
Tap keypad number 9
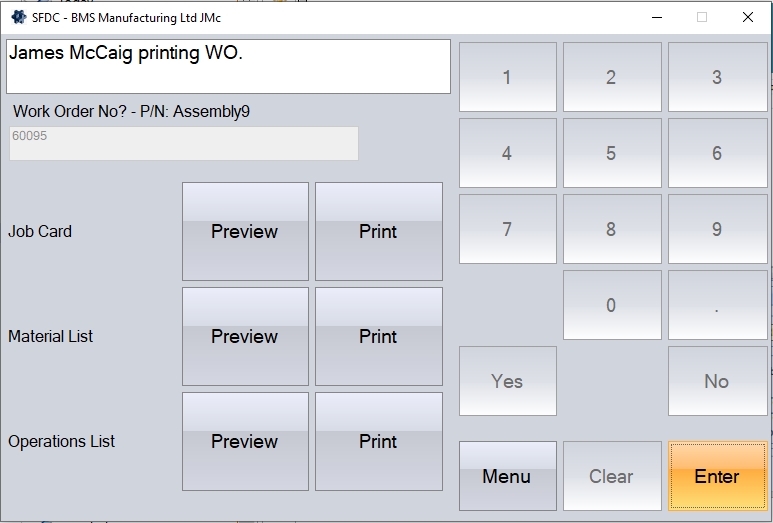coord(717,229)
